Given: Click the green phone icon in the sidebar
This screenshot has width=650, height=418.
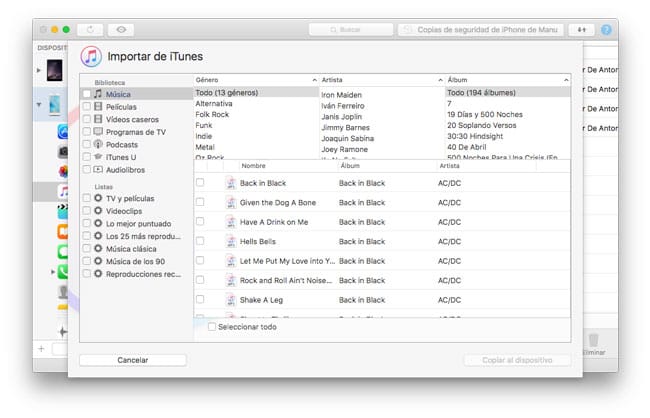Looking at the screenshot, I should 63,272.
